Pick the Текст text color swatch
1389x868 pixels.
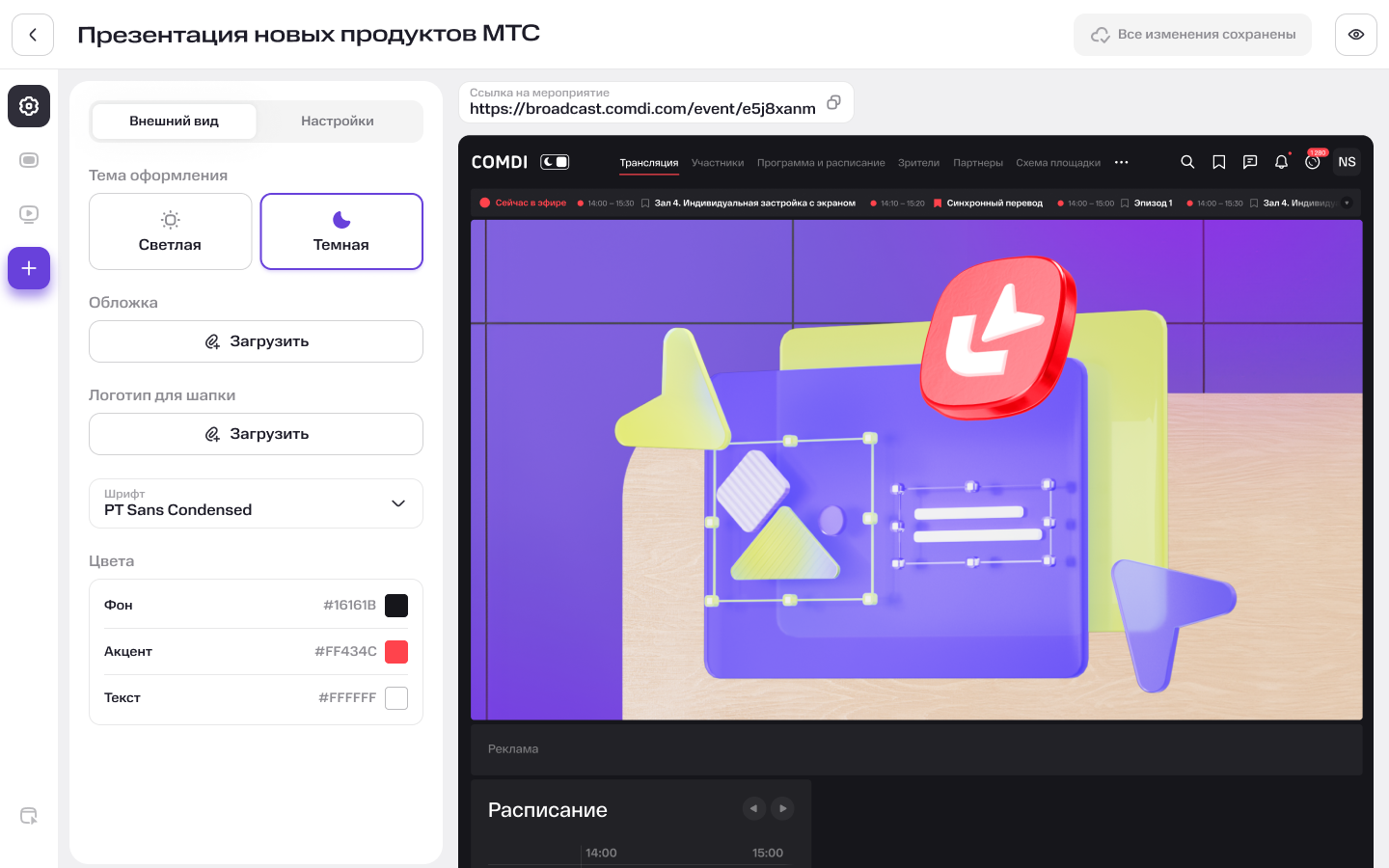[396, 698]
